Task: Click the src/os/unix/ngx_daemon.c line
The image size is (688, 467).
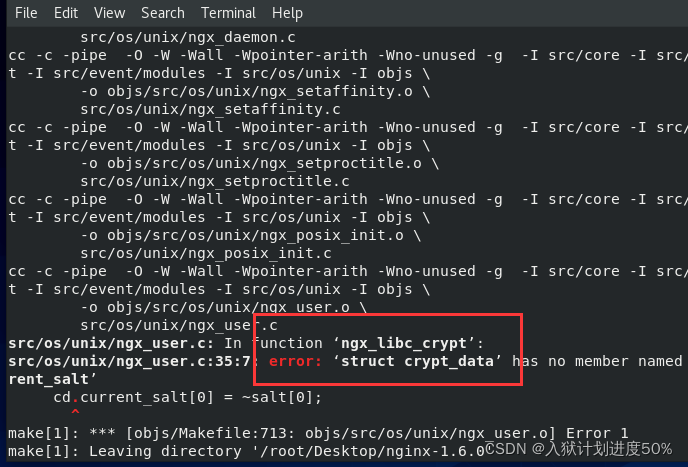Action: point(188,37)
